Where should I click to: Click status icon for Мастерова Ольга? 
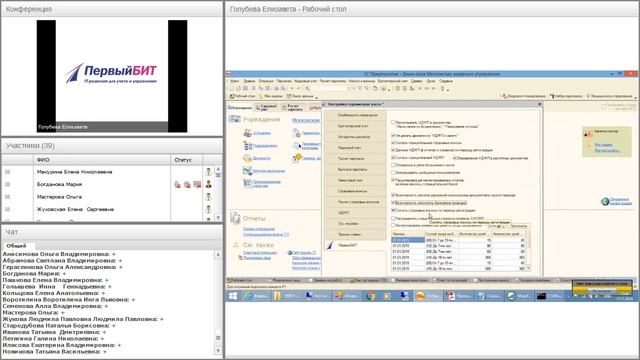209,197
